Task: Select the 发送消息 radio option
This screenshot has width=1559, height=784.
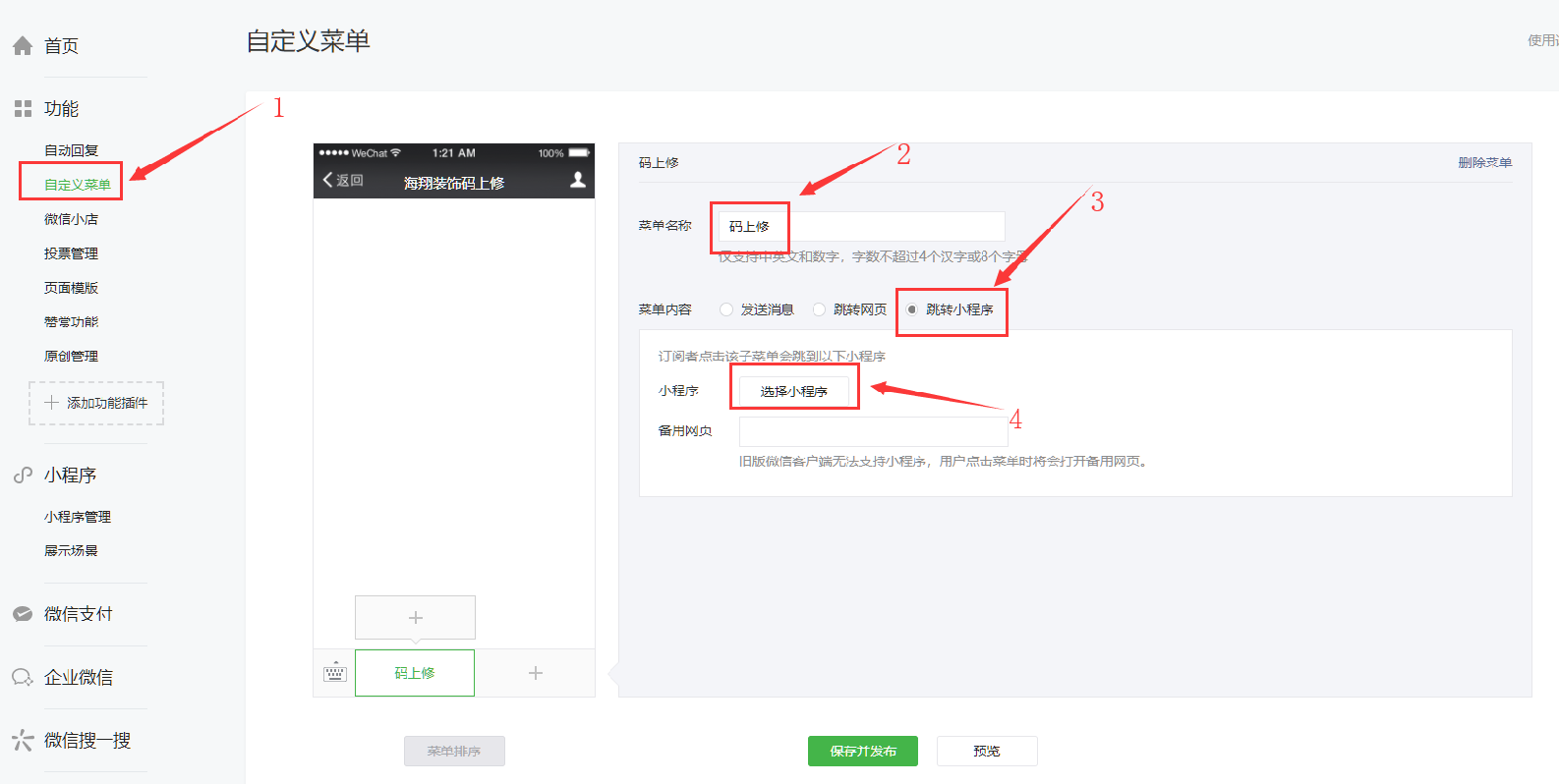Action: 726,309
